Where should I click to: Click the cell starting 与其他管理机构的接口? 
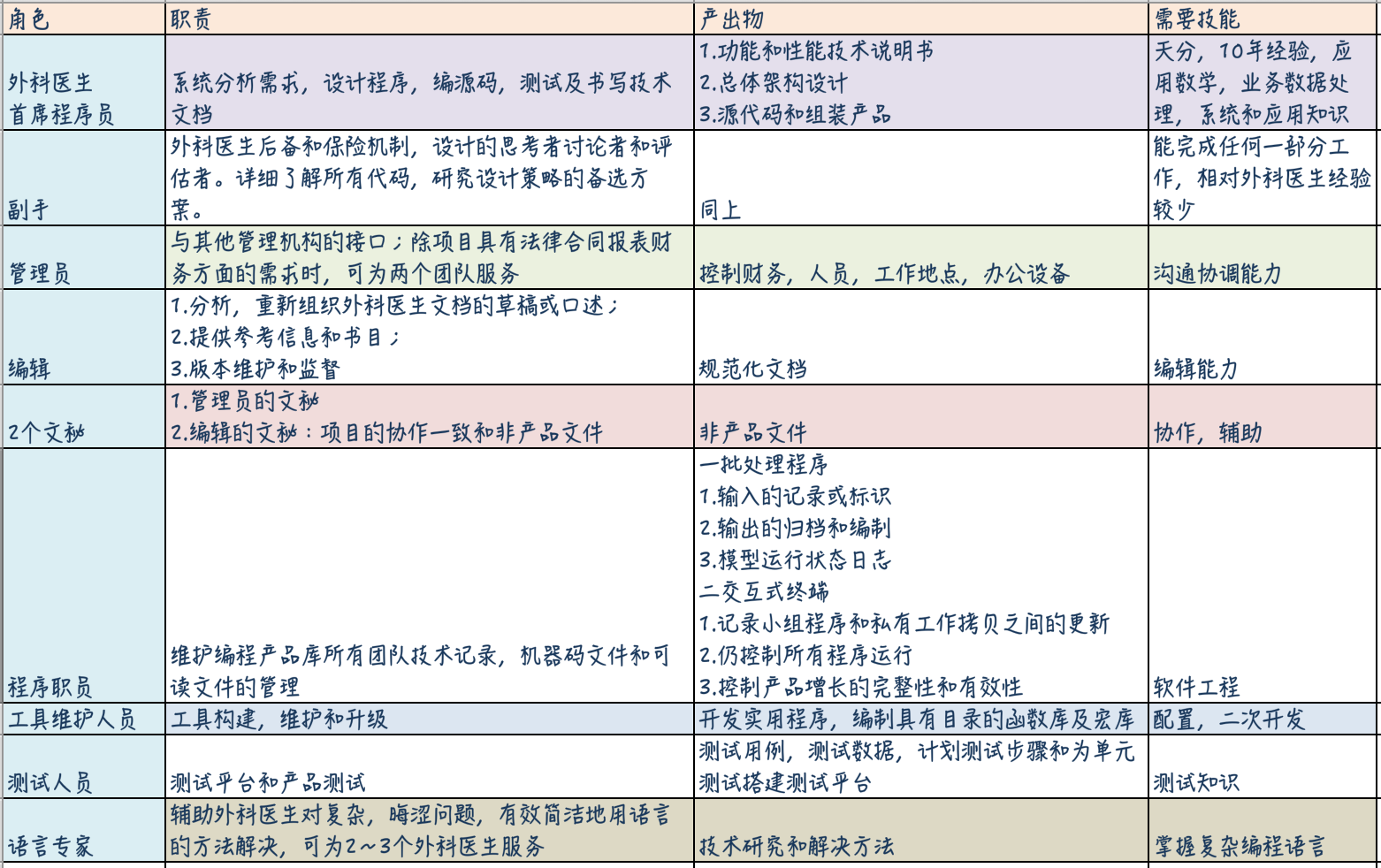point(430,257)
